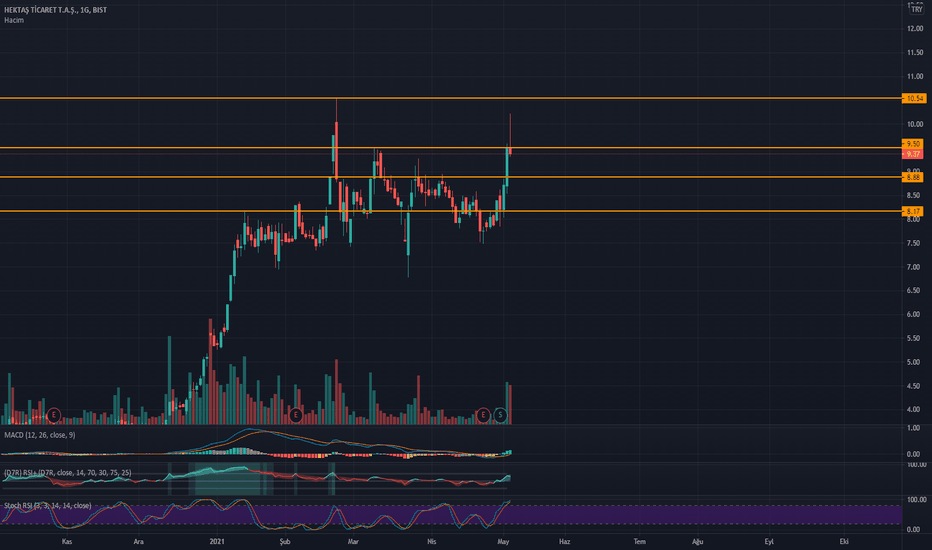Click the earnings 'E' marker near Kas

[x=53, y=415]
